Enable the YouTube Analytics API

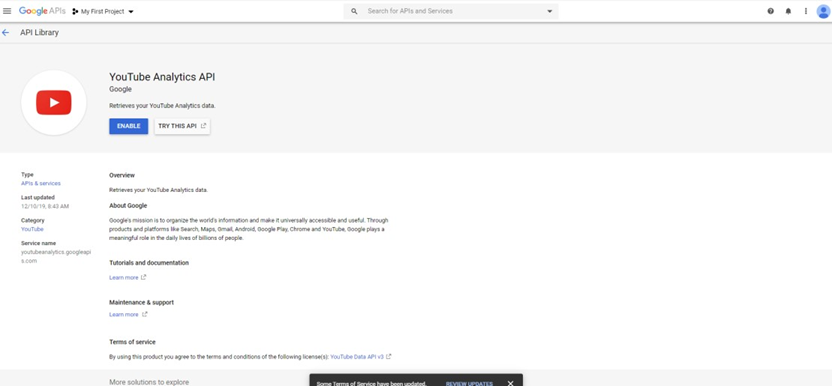pos(128,126)
